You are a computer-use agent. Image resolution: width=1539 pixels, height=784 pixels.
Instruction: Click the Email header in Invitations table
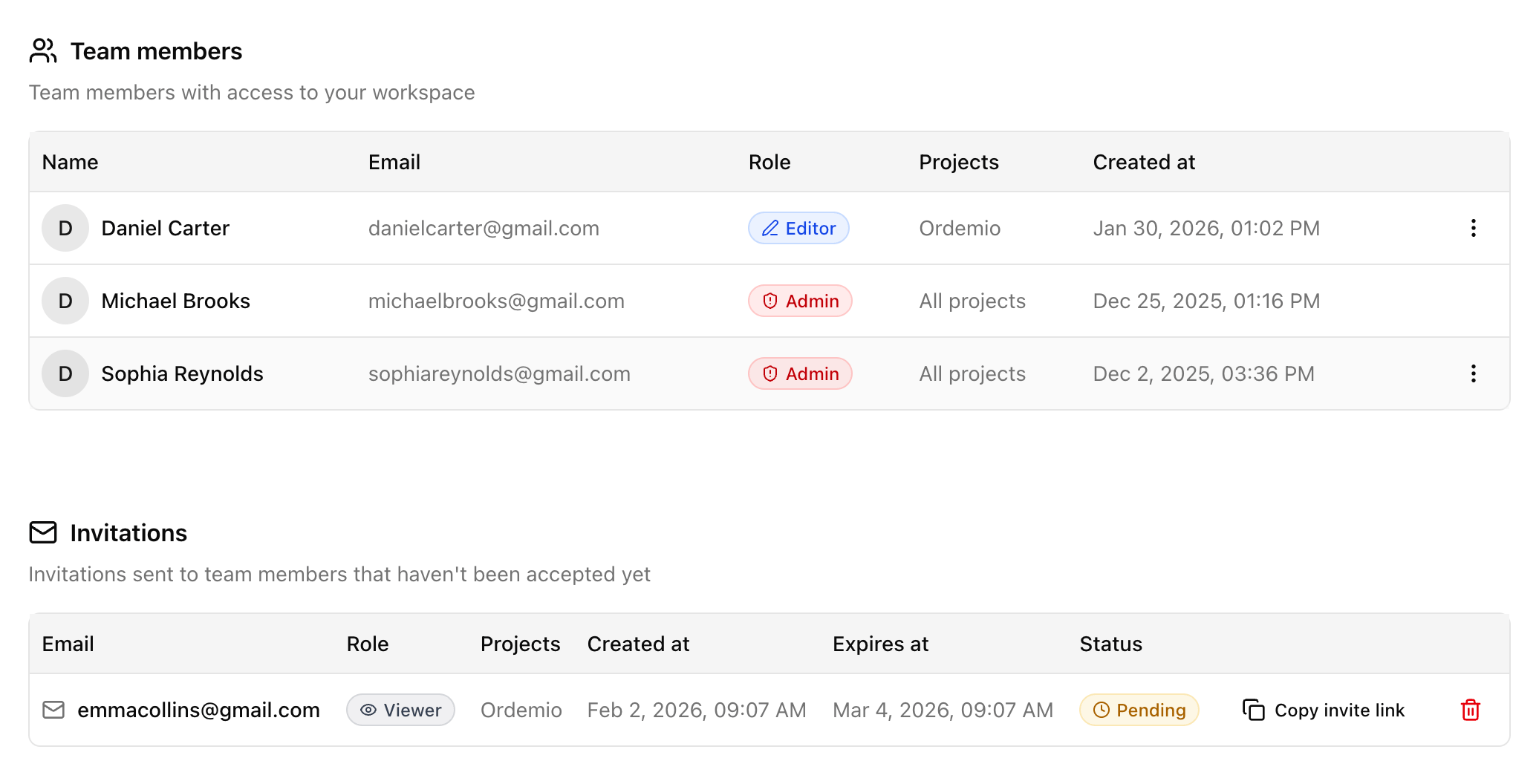click(x=68, y=644)
